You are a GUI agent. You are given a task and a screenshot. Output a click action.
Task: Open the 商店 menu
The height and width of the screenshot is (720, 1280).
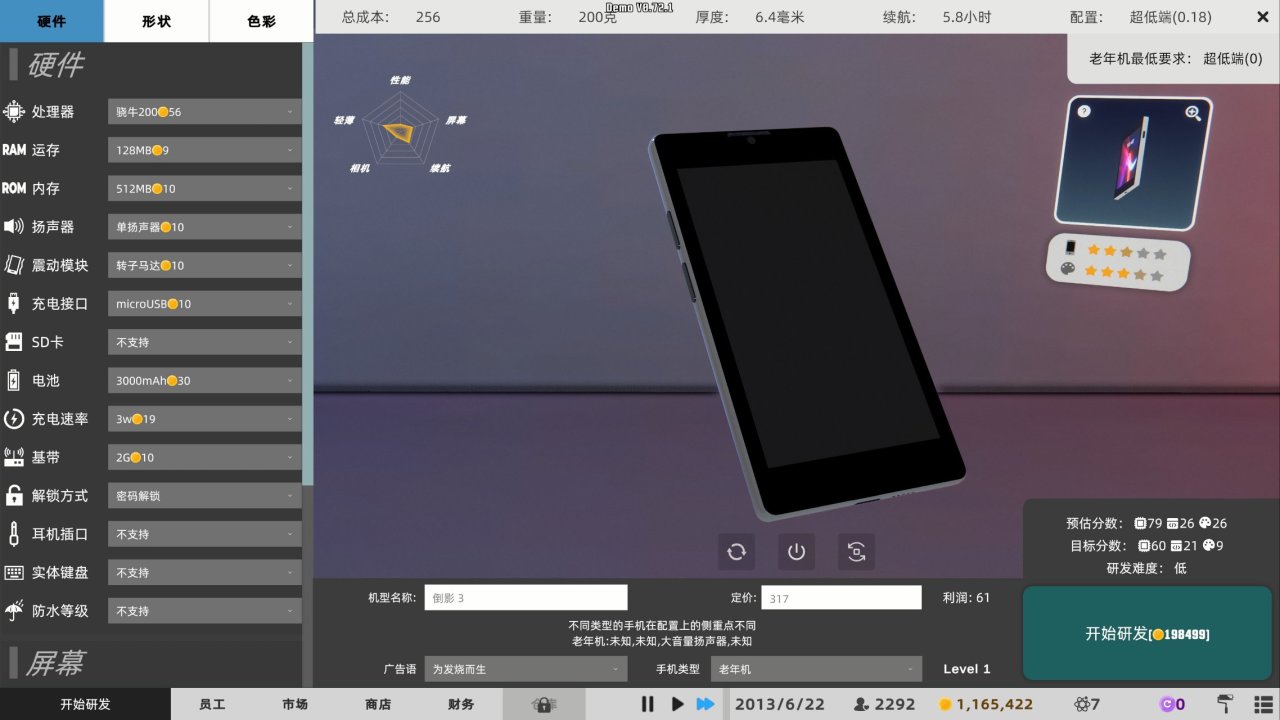[378, 704]
